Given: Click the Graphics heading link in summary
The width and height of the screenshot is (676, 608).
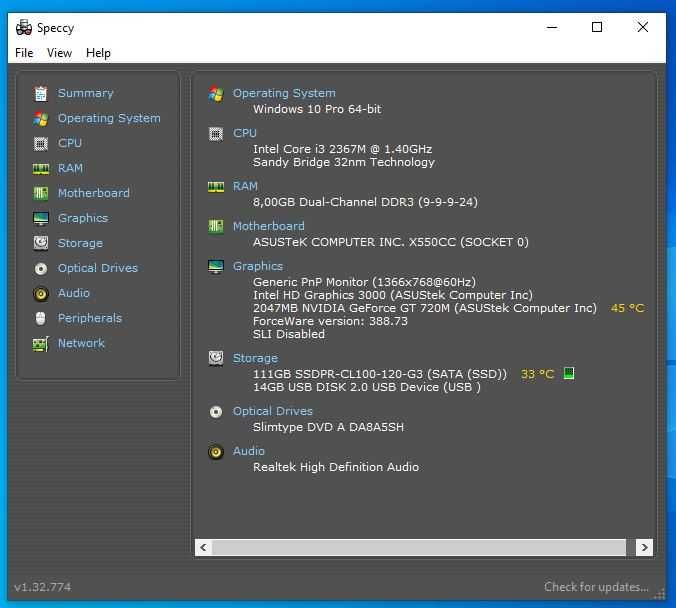Looking at the screenshot, I should [x=258, y=266].
